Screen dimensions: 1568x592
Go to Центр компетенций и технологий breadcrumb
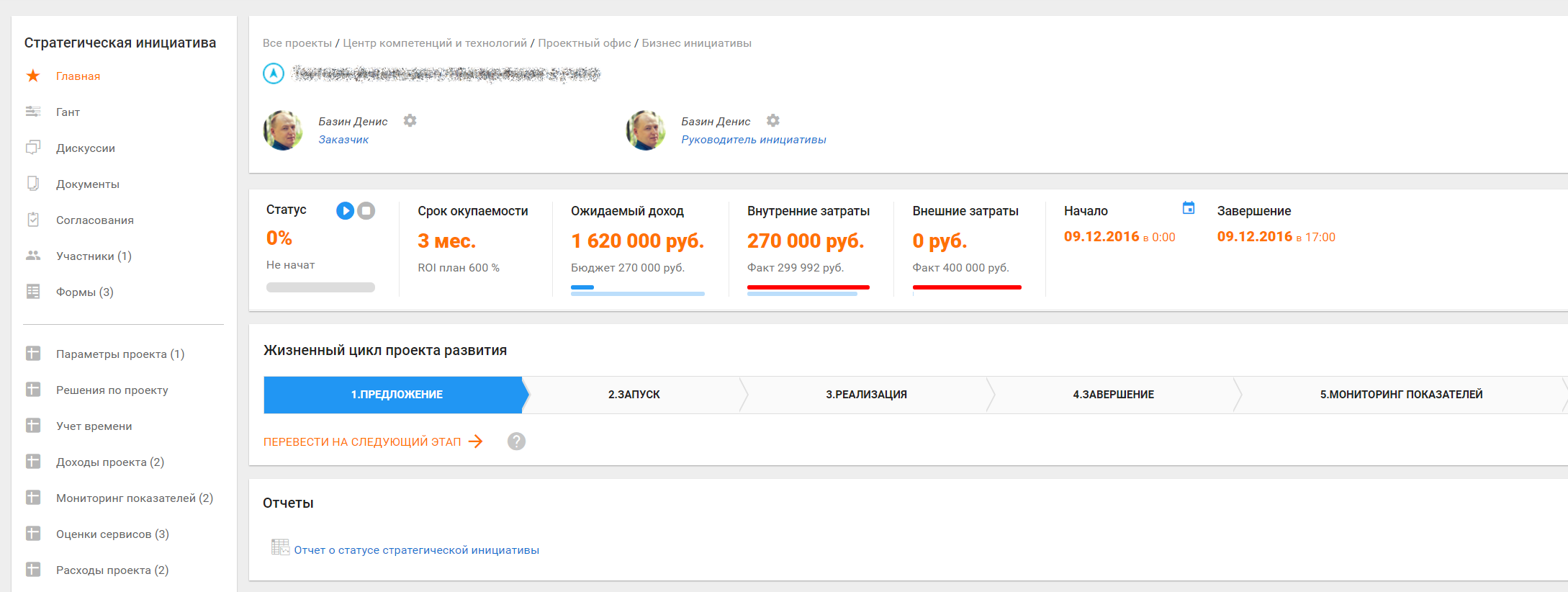pyautogui.click(x=435, y=43)
